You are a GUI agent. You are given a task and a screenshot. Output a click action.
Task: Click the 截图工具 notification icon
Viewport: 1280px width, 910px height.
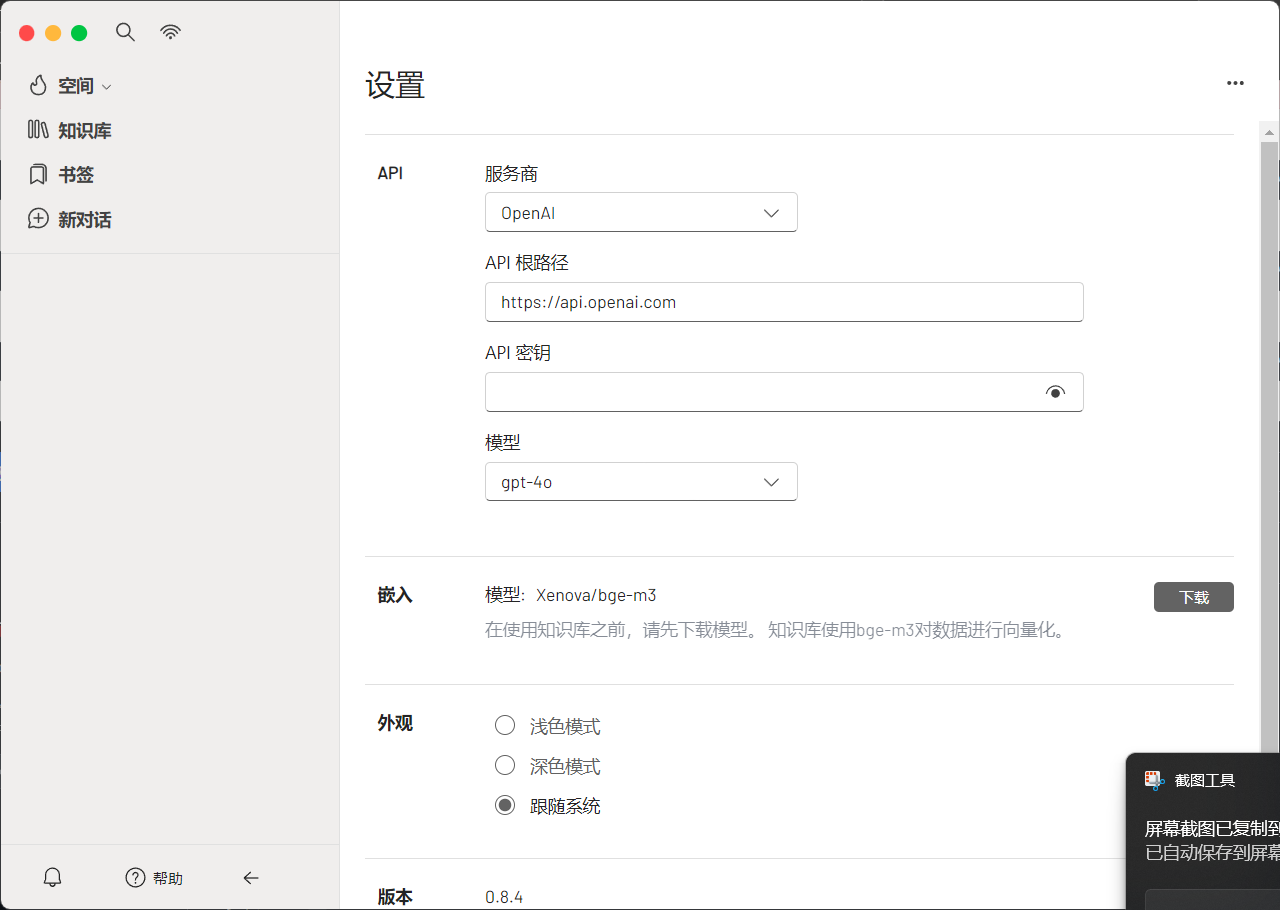tap(1155, 779)
